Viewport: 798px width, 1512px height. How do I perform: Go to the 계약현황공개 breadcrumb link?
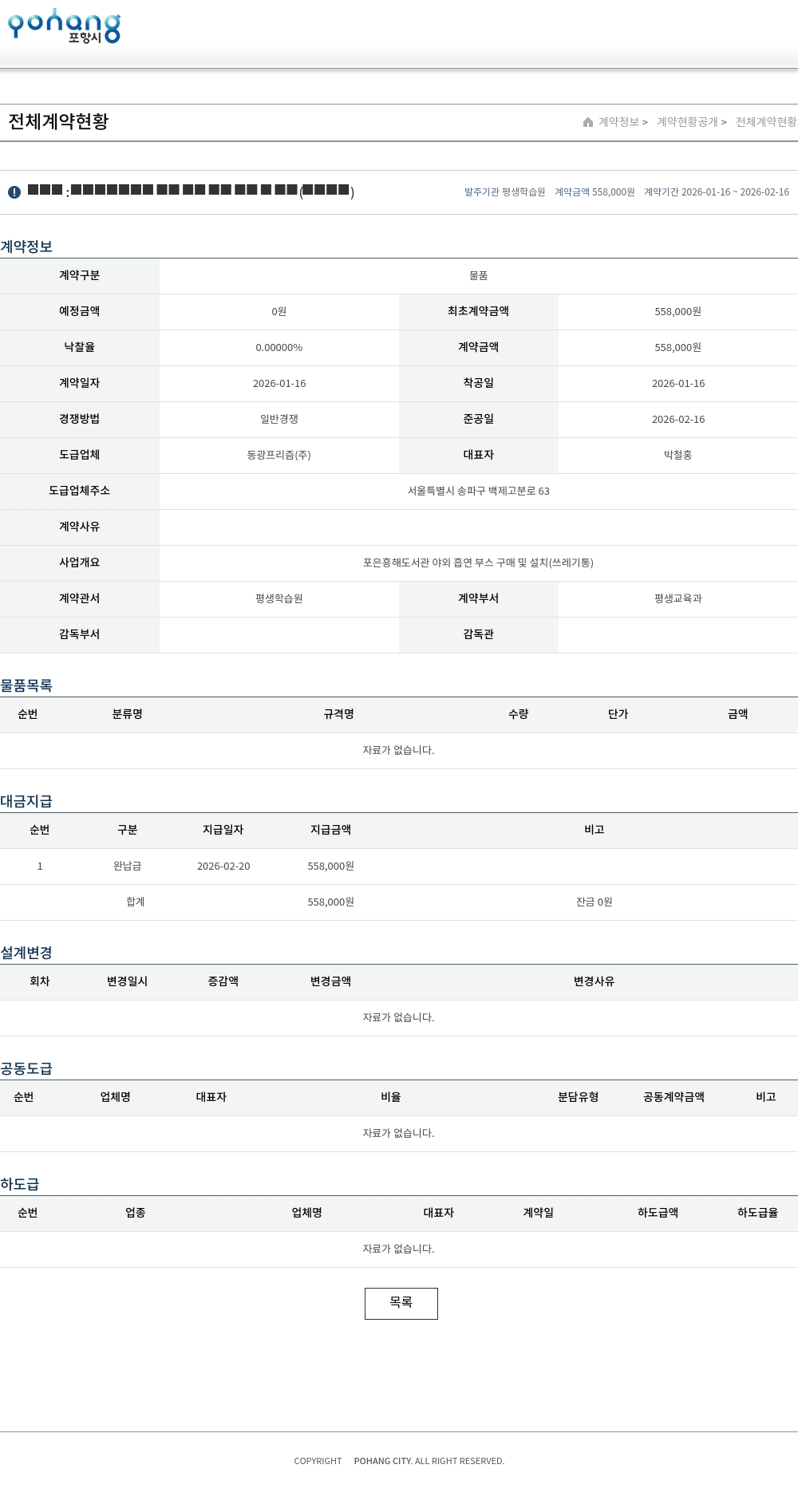687,122
